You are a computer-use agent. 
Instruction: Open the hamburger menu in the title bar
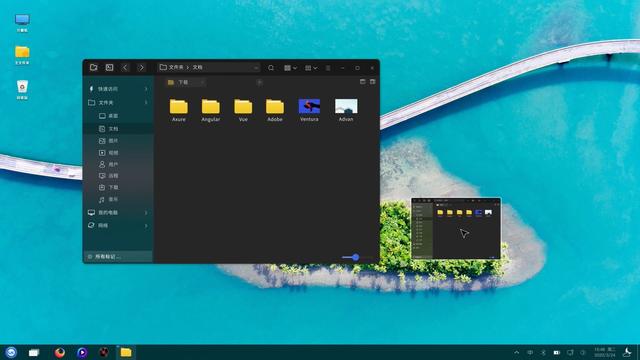point(328,68)
